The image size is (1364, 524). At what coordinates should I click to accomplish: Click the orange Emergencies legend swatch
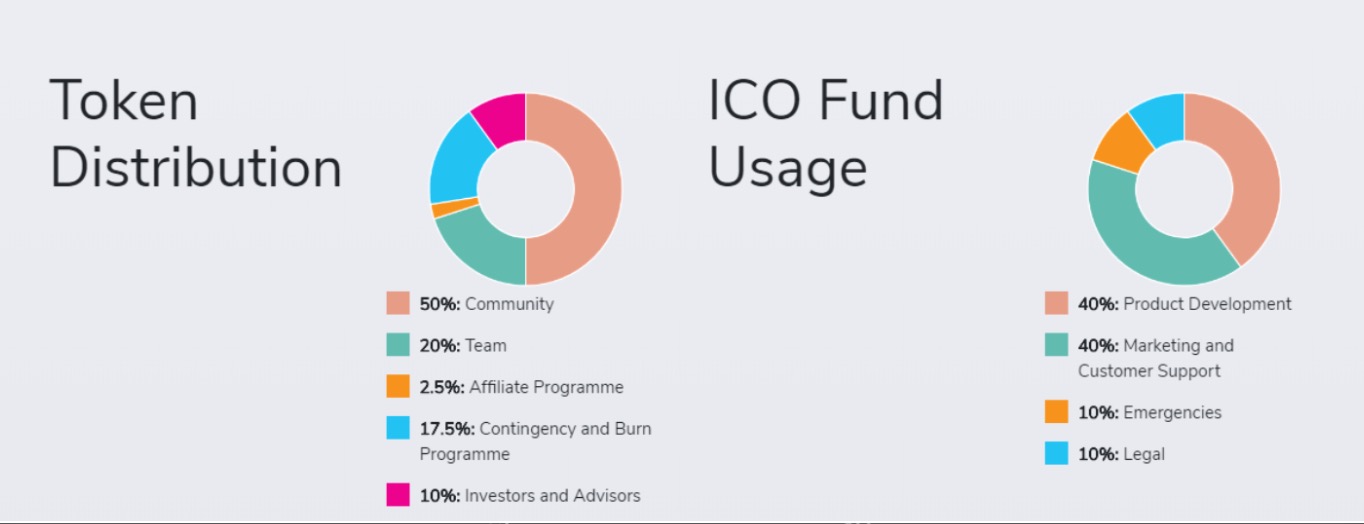coord(1056,411)
